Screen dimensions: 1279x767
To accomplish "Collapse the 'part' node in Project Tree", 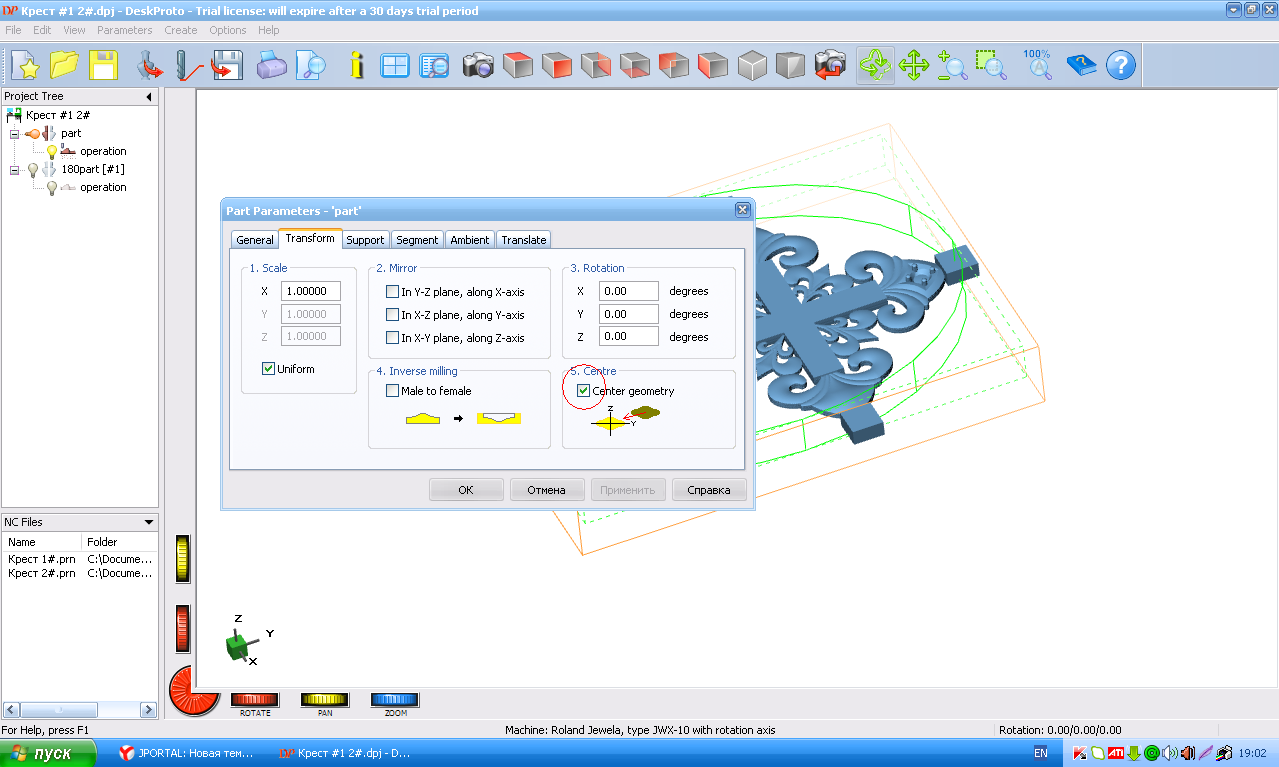I will (x=15, y=134).
